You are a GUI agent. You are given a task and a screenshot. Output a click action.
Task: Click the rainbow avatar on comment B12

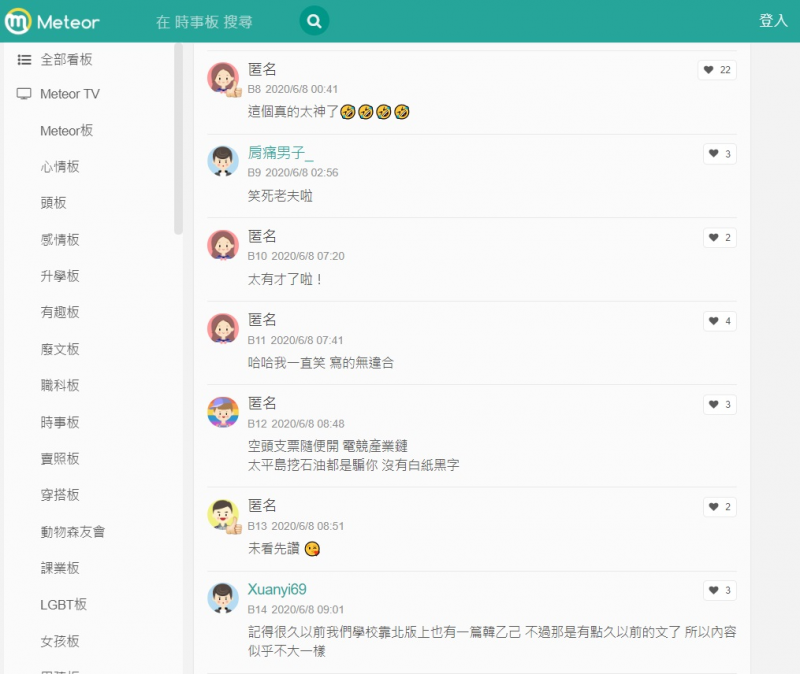coord(223,412)
